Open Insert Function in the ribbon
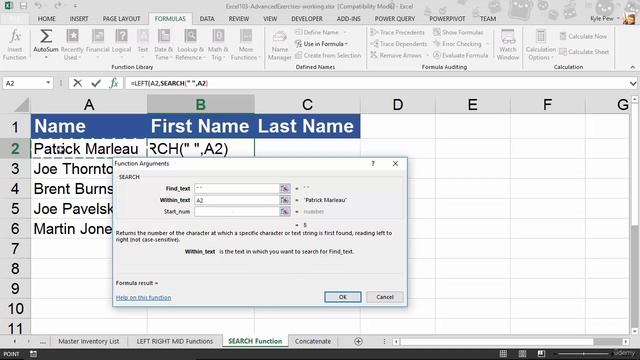640x360 pixels. [x=15, y=45]
